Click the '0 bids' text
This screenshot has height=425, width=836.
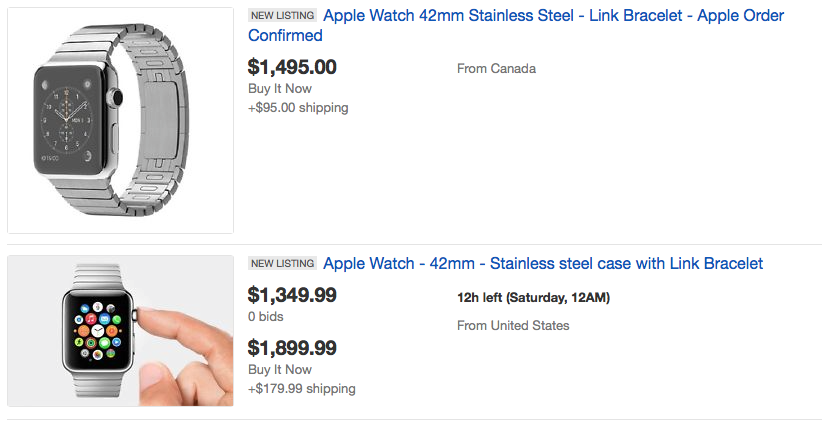pyautogui.click(x=266, y=317)
